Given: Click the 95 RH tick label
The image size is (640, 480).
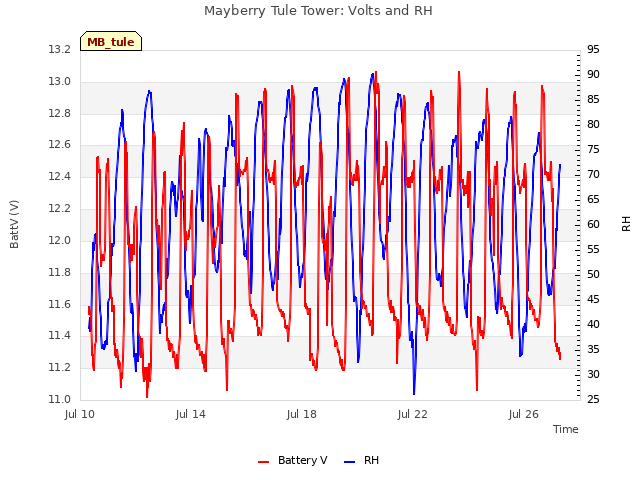Looking at the screenshot, I should point(593,50).
